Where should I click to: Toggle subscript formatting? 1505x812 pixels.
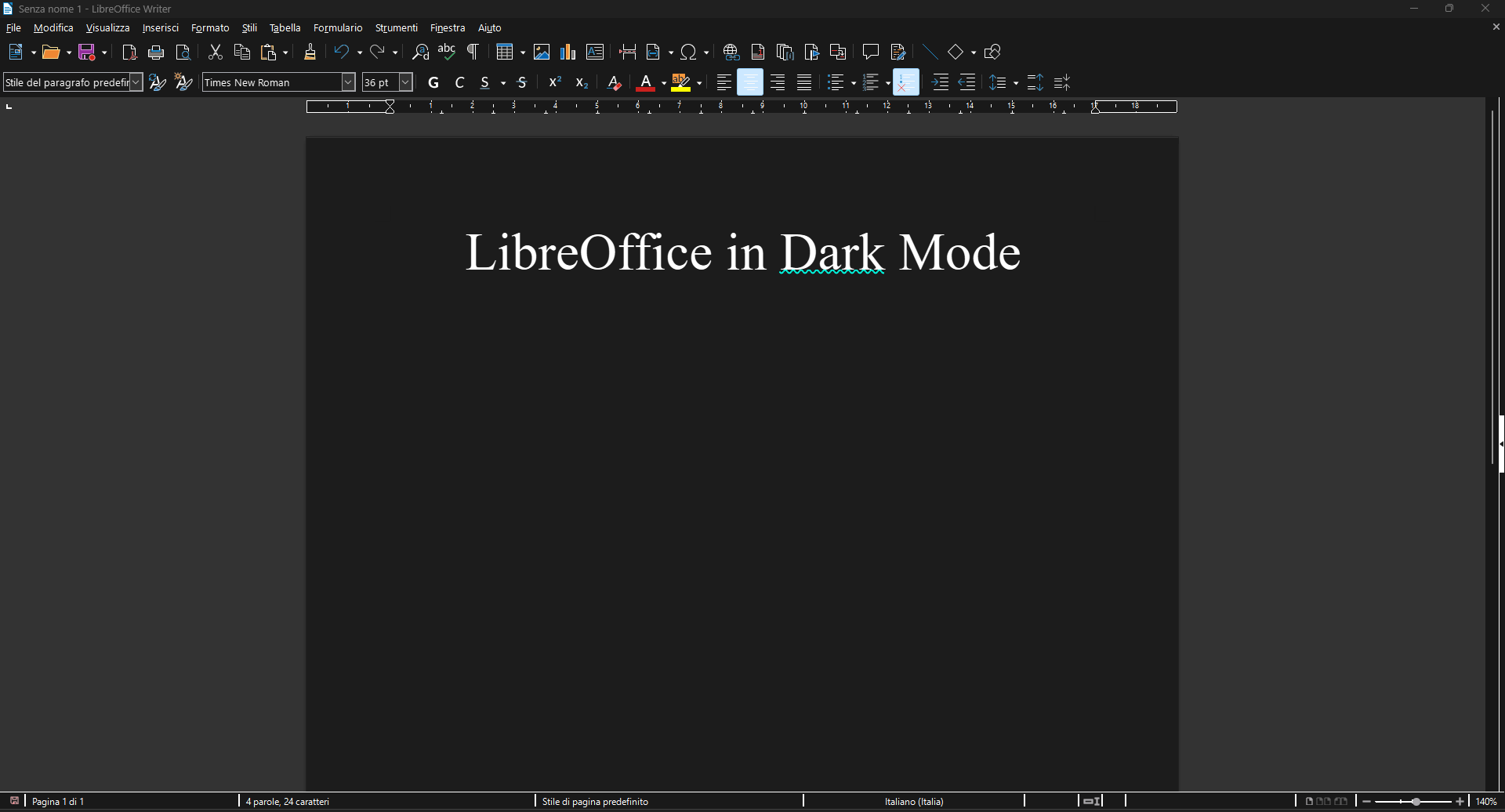point(582,83)
